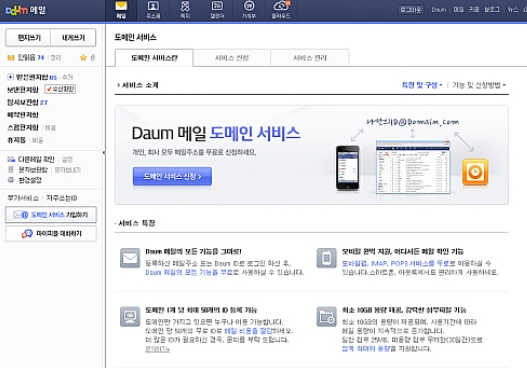This screenshot has height=368, width=527.
Task: Expand the 받은편지함 inbox plus icon
Action: tap(10, 77)
